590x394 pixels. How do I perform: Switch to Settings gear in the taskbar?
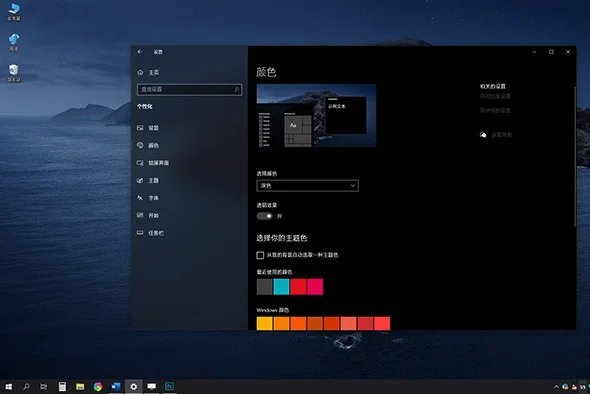[134, 386]
